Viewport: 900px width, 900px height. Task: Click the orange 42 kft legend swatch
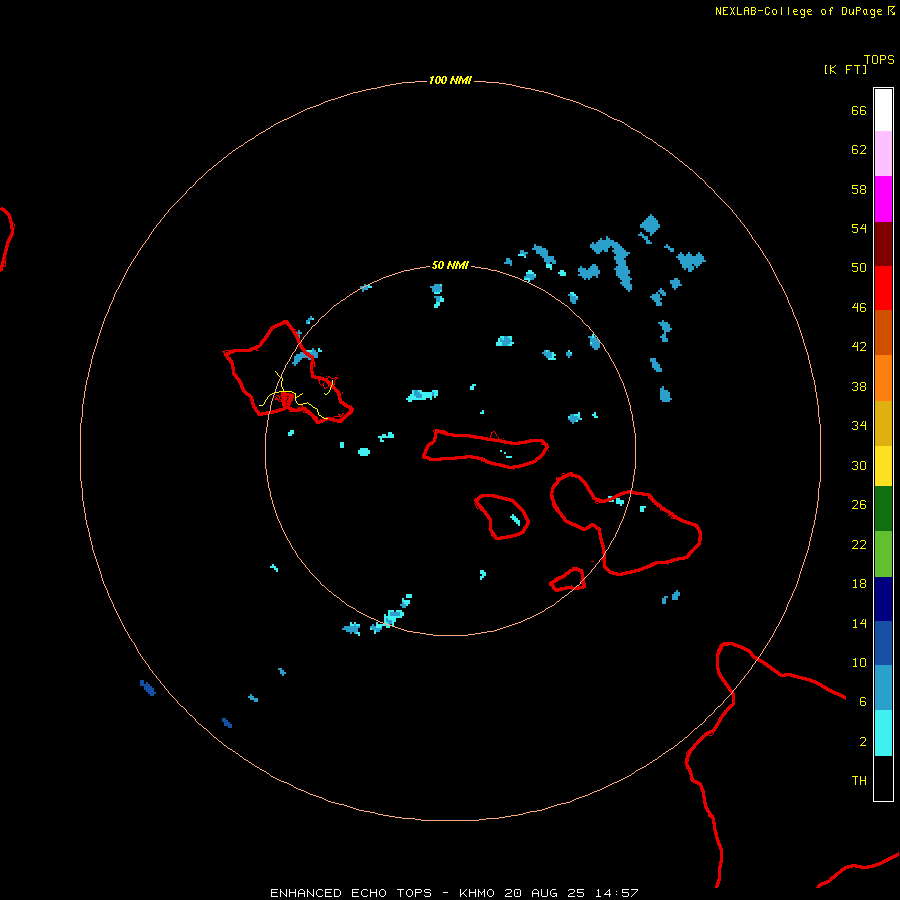click(883, 378)
